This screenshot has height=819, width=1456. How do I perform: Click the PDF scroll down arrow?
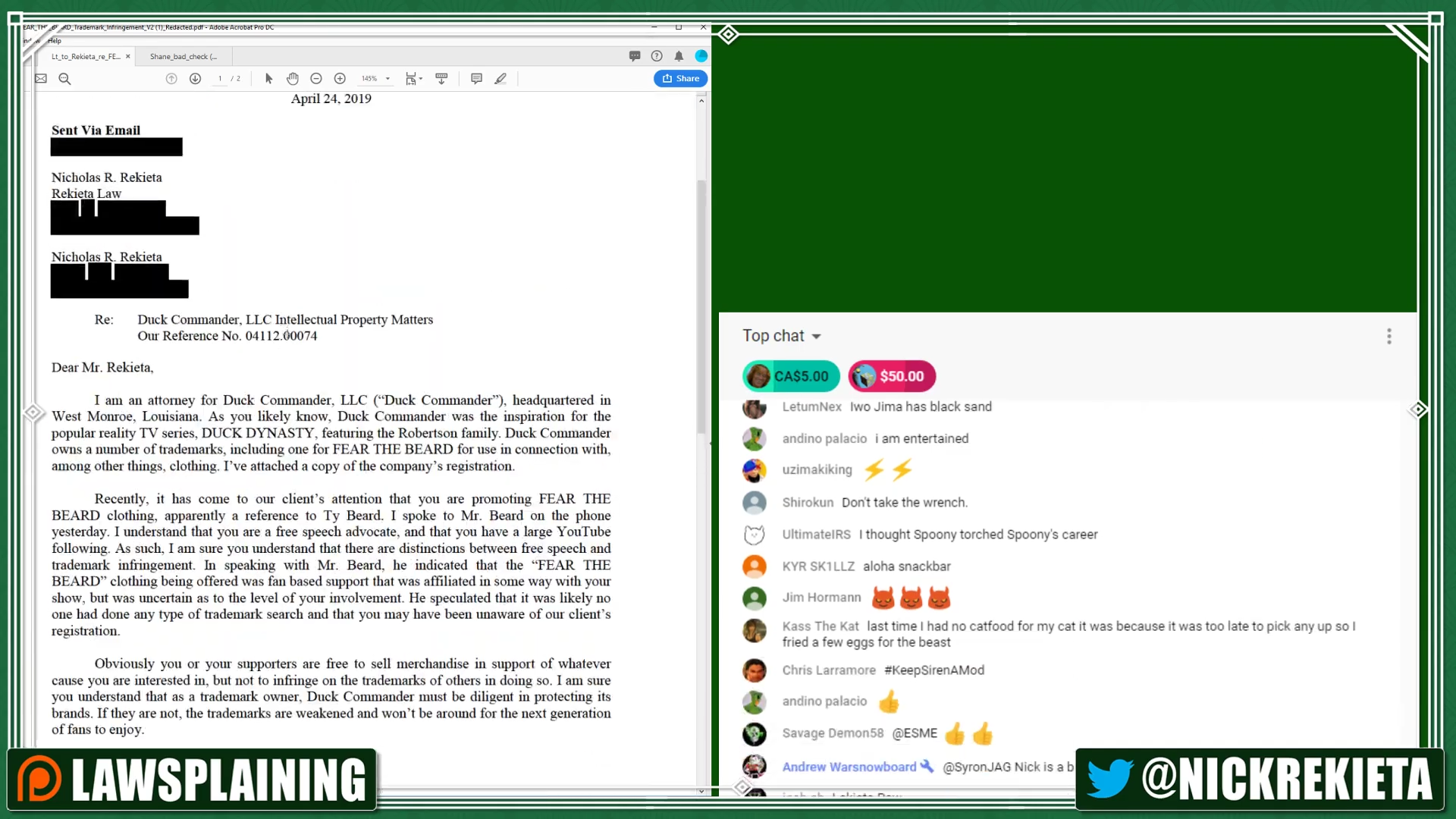point(701,791)
